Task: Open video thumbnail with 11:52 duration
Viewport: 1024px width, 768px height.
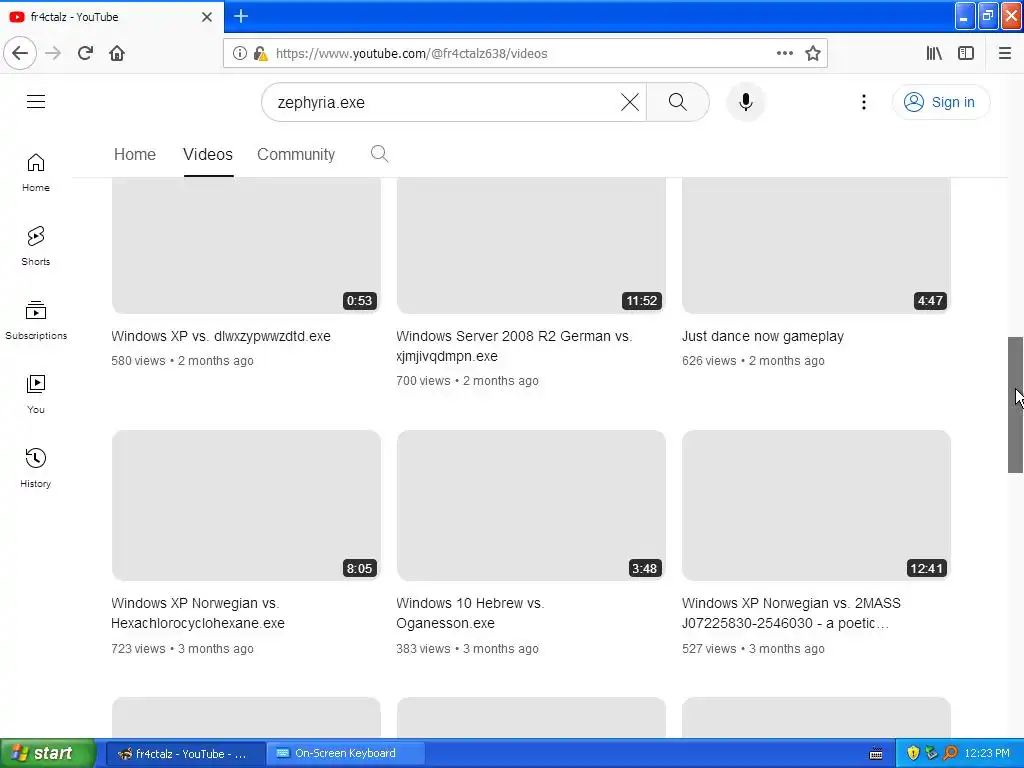Action: click(531, 245)
